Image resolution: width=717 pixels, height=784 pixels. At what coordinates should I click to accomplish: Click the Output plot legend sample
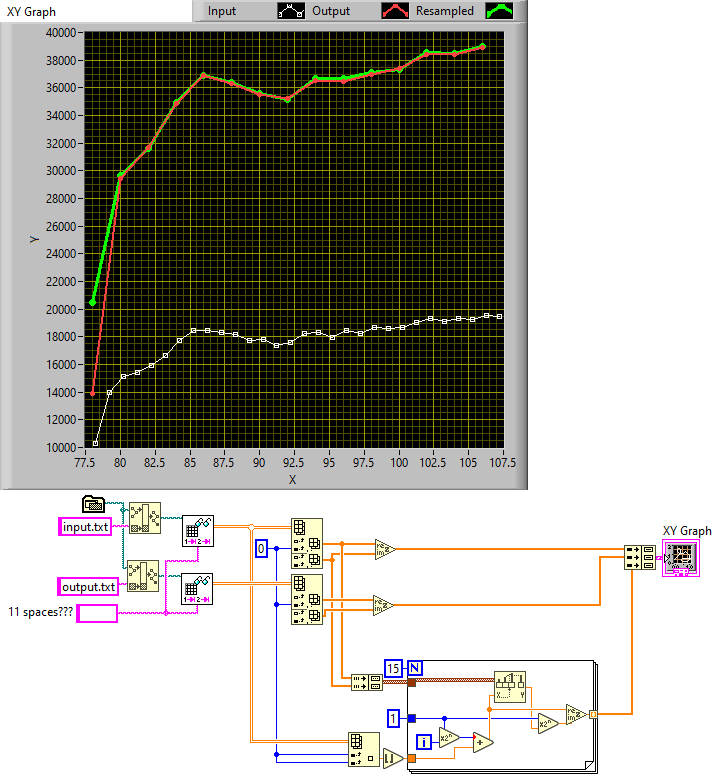[396, 11]
